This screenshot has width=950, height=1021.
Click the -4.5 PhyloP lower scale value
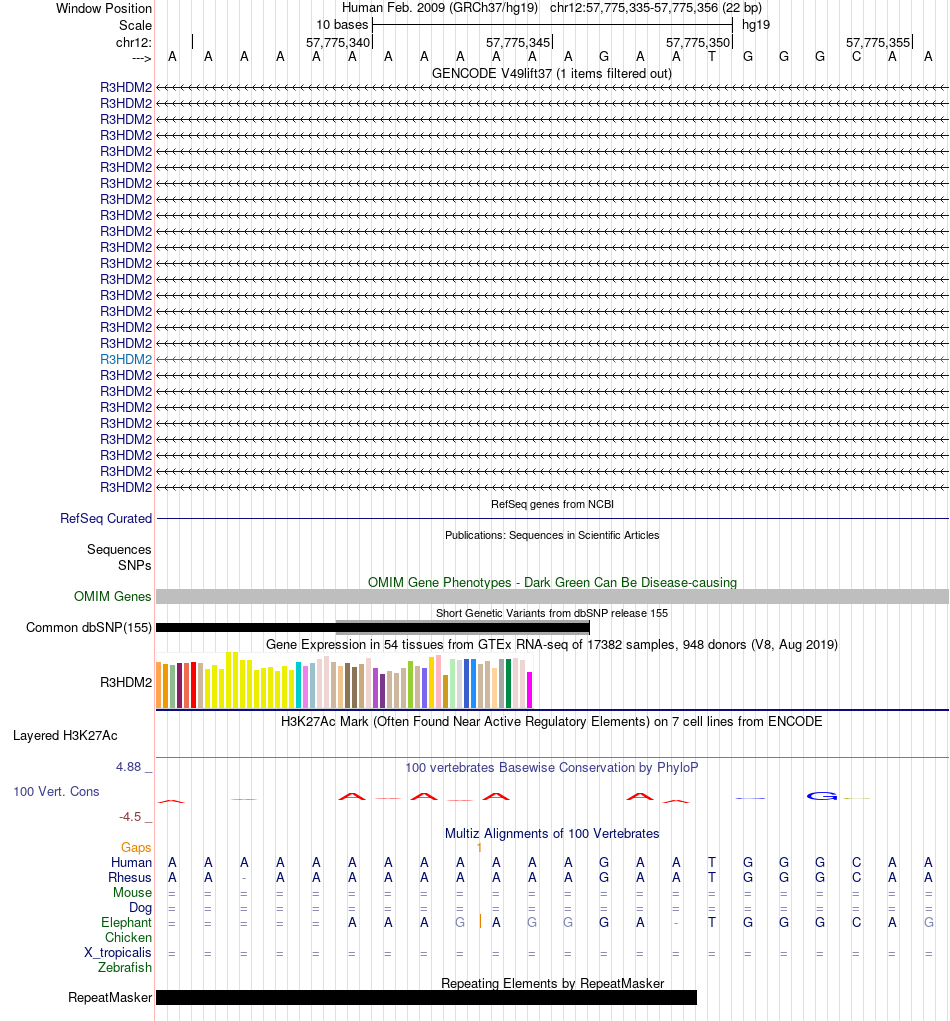click(130, 817)
